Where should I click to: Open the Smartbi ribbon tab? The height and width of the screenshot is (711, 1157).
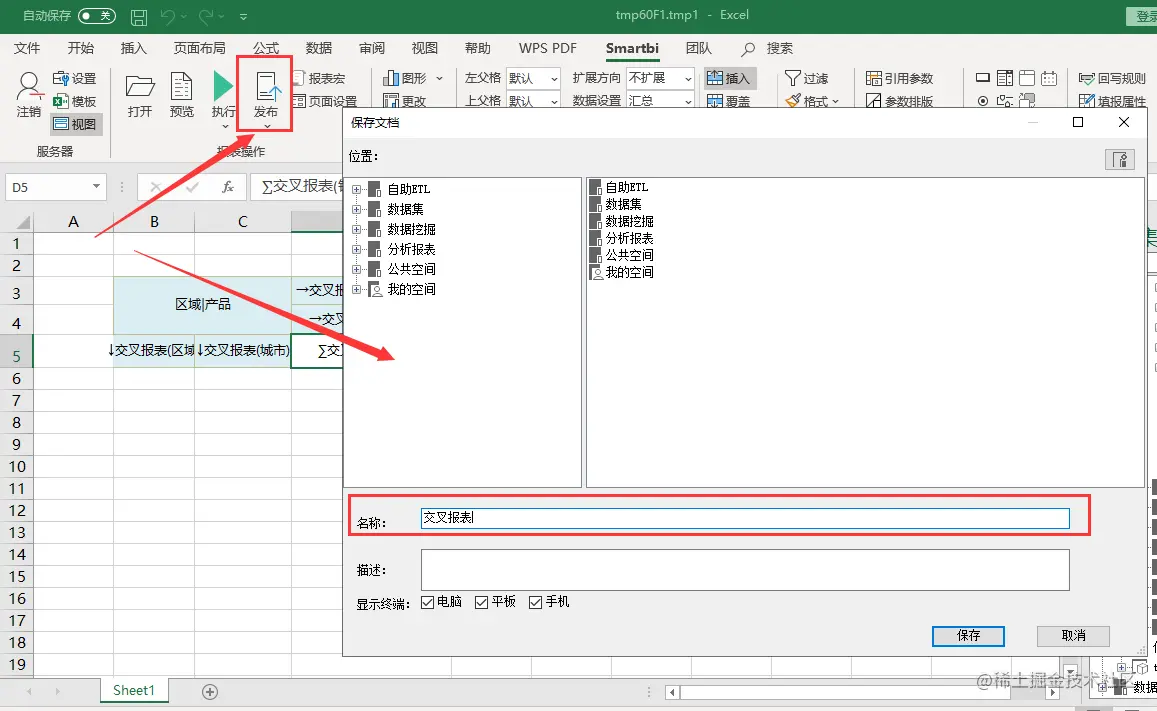[632, 47]
